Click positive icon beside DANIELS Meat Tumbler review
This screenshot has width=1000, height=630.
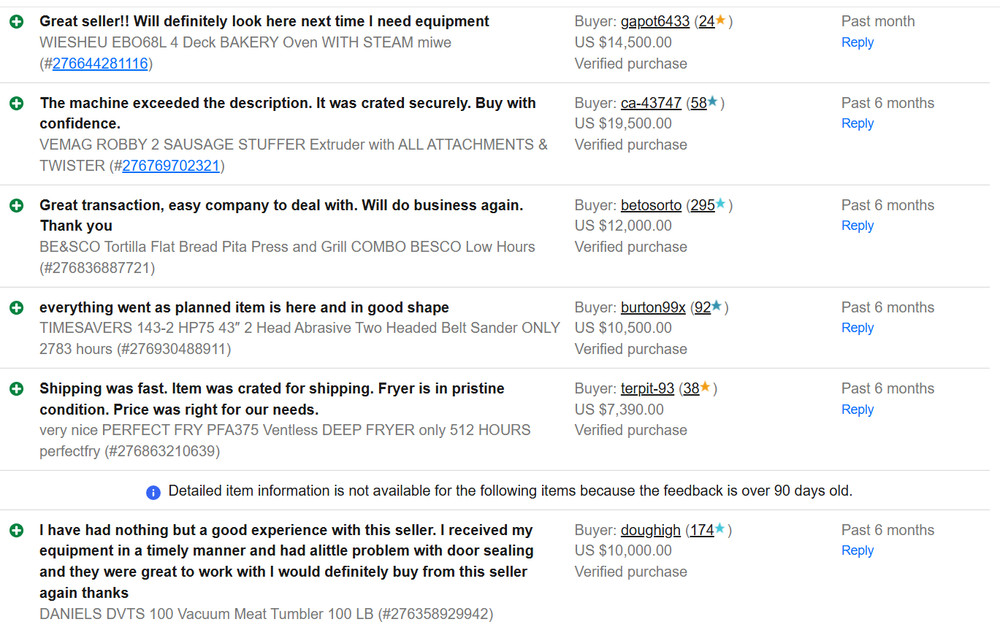pos(16,530)
